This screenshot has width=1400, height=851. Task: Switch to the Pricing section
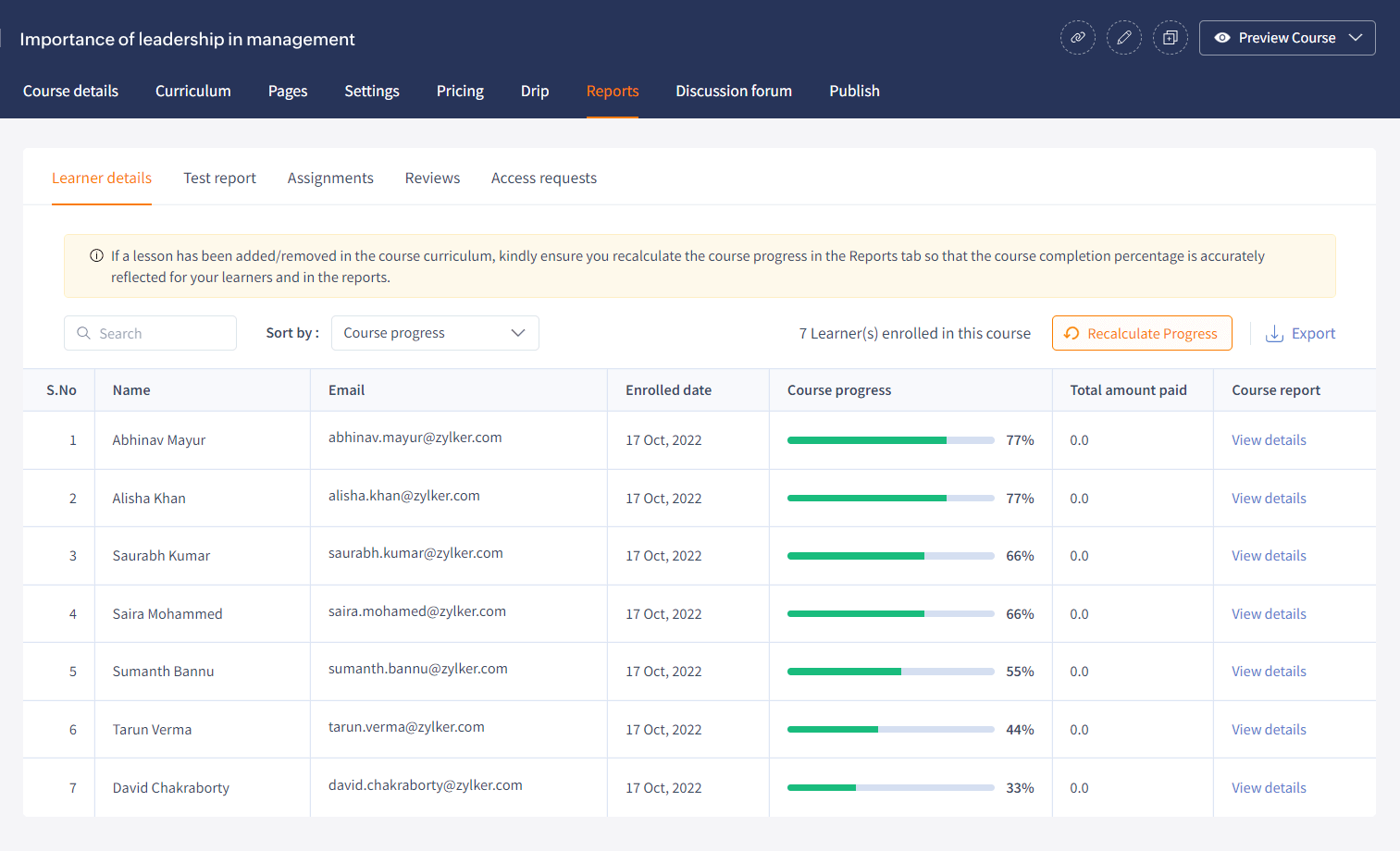[460, 91]
